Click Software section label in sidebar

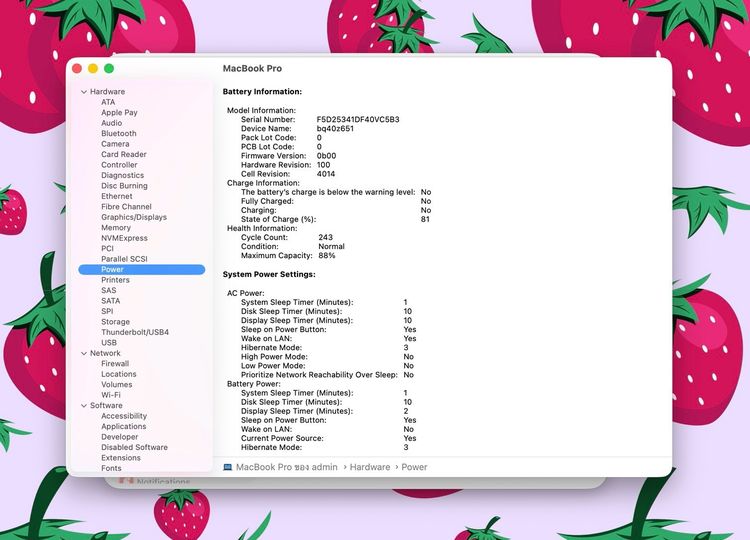(x=106, y=406)
